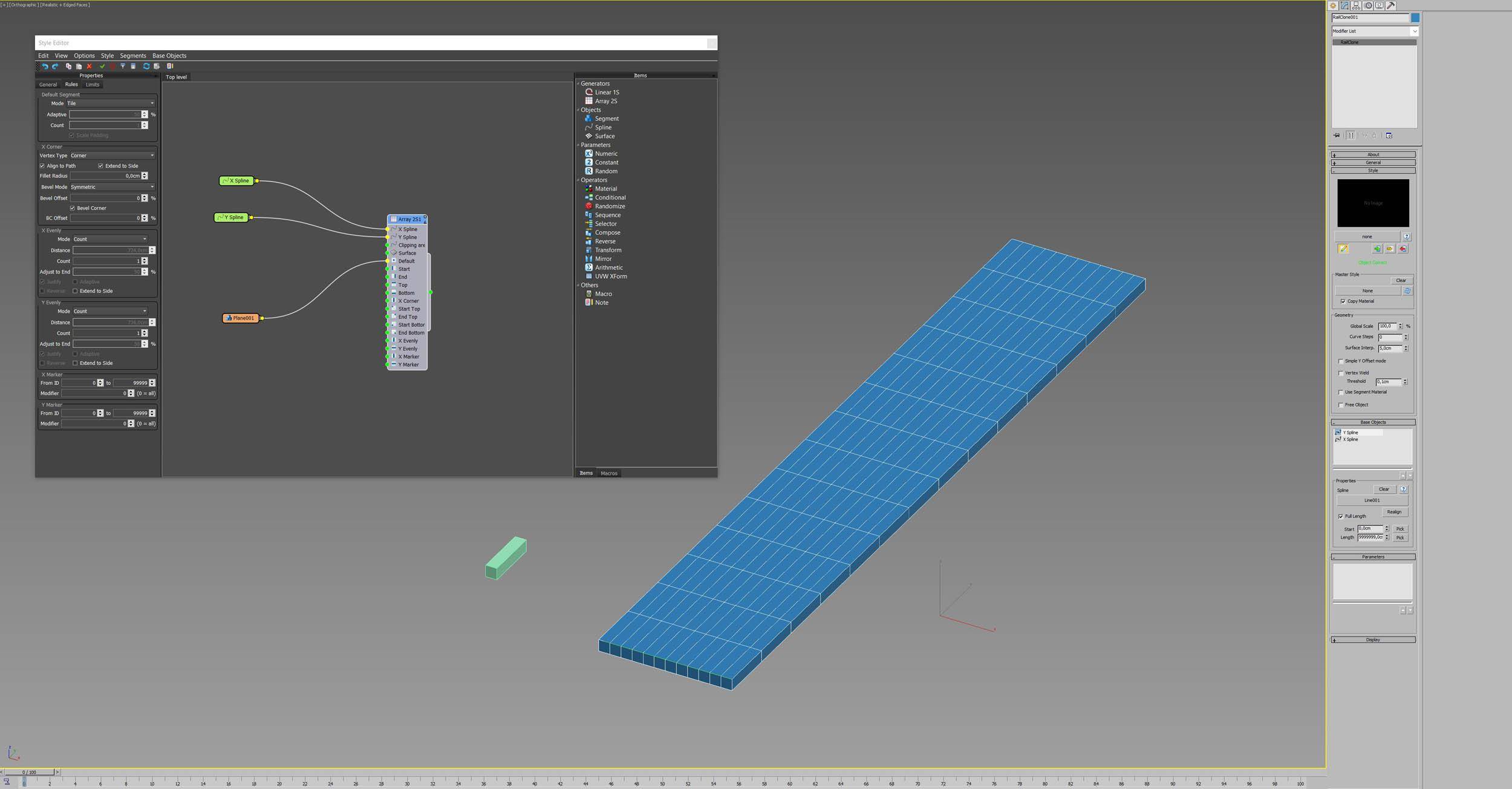
Task: Click the yellow pencil edit-style icon
Action: [x=1343, y=249]
